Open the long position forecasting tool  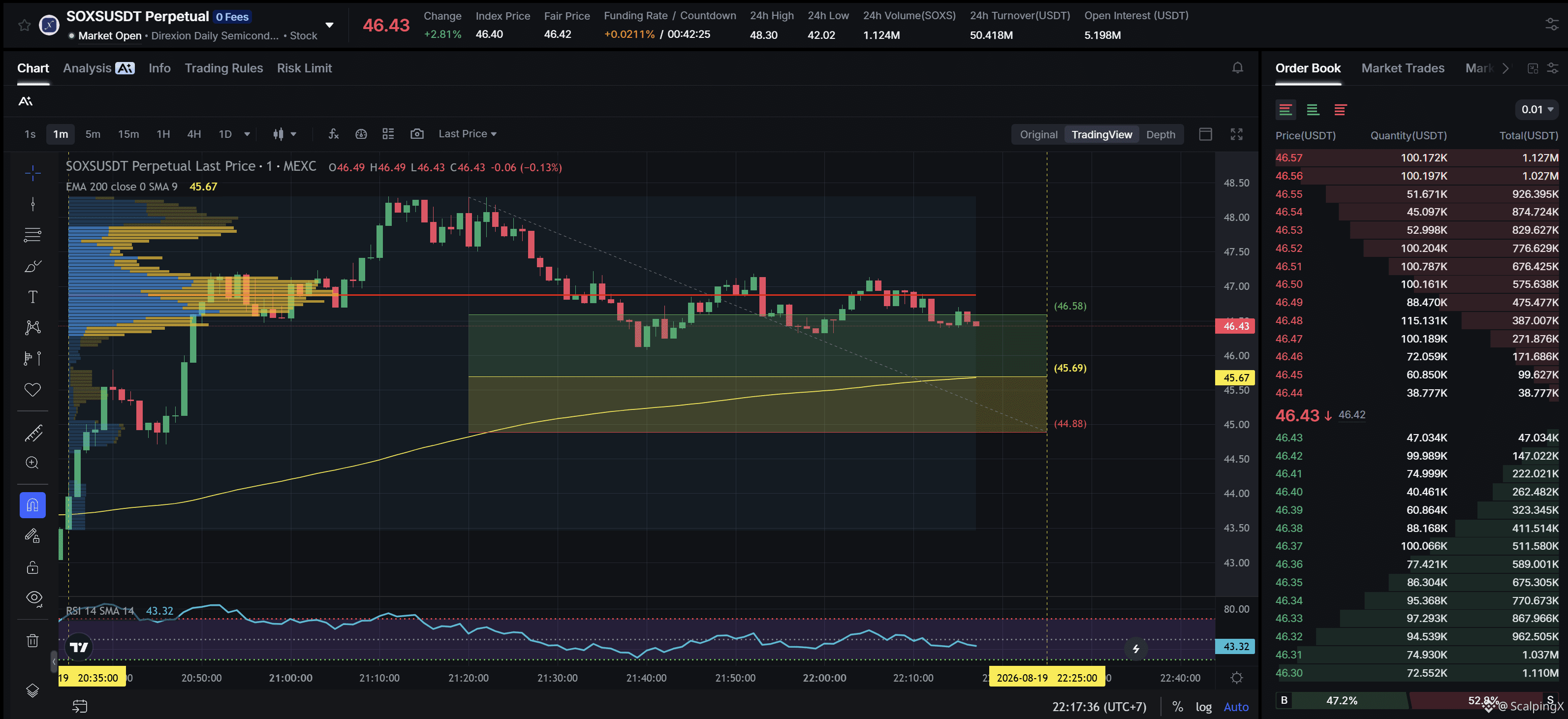[x=33, y=359]
